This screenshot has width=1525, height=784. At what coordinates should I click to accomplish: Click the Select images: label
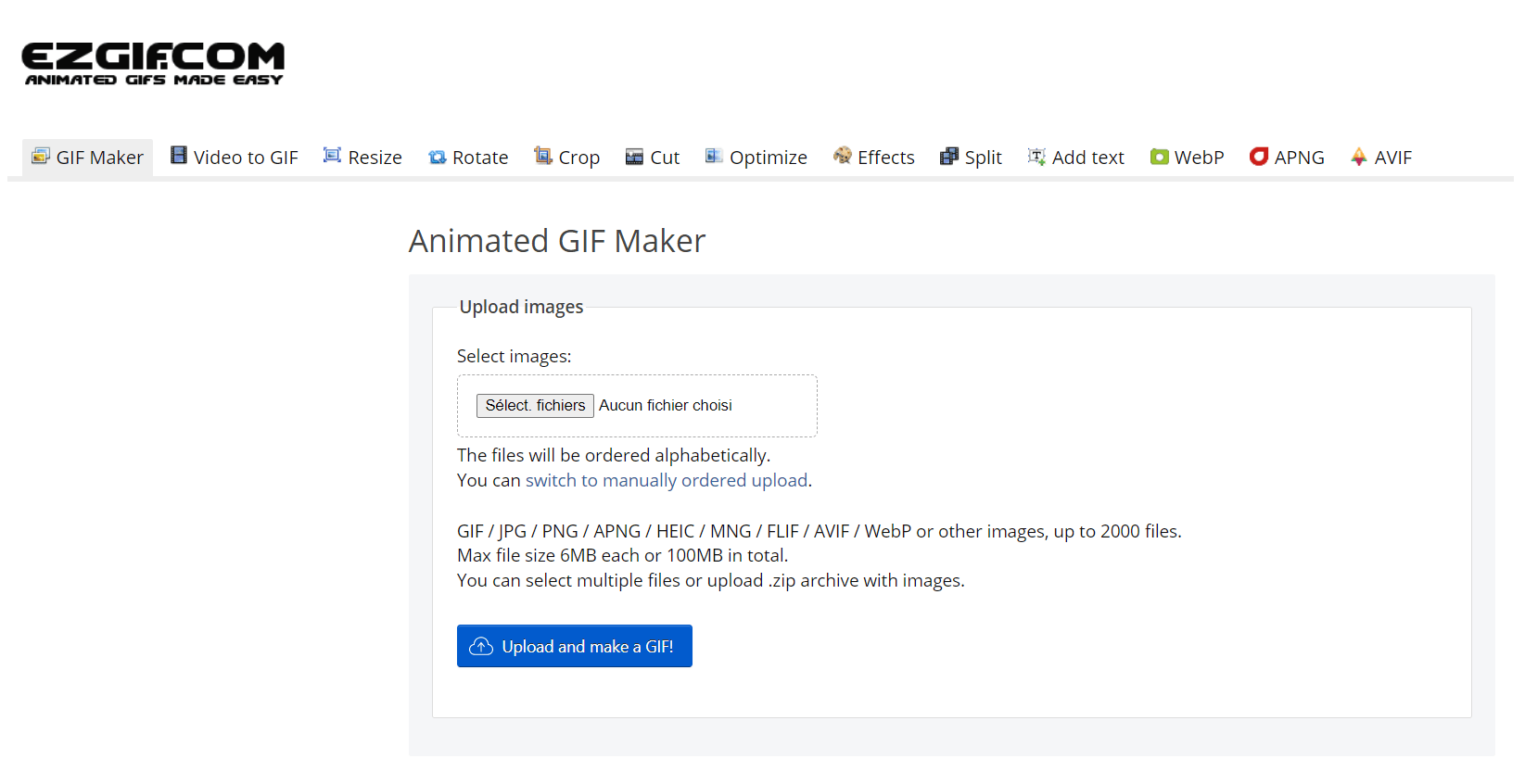(515, 356)
